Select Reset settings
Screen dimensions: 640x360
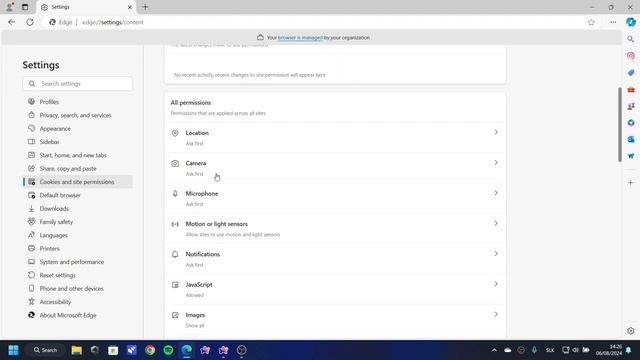78,275
